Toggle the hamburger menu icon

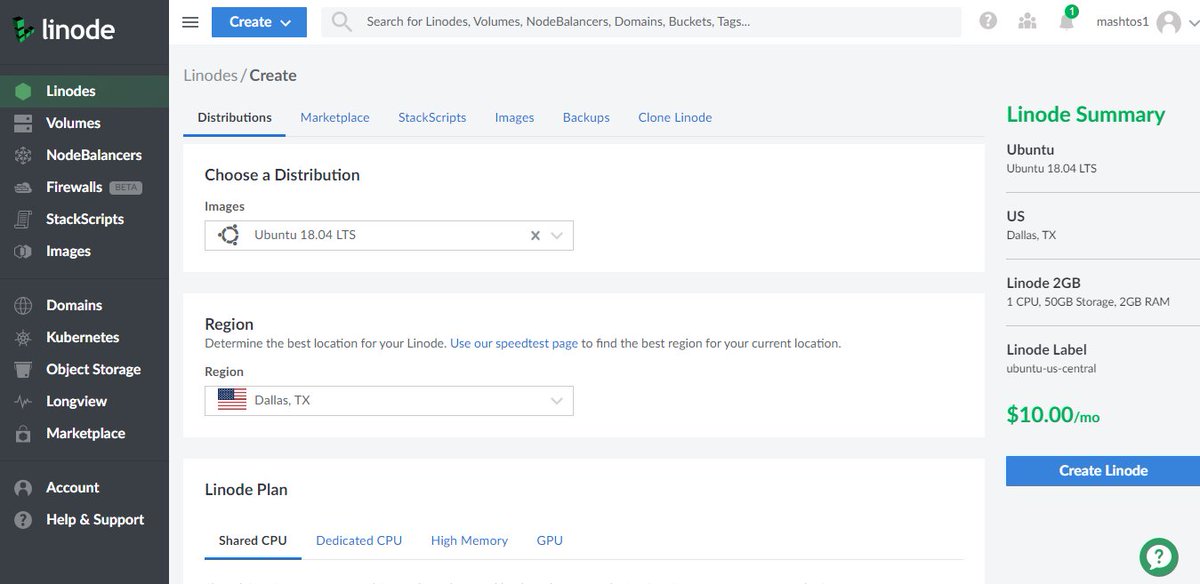coord(190,22)
